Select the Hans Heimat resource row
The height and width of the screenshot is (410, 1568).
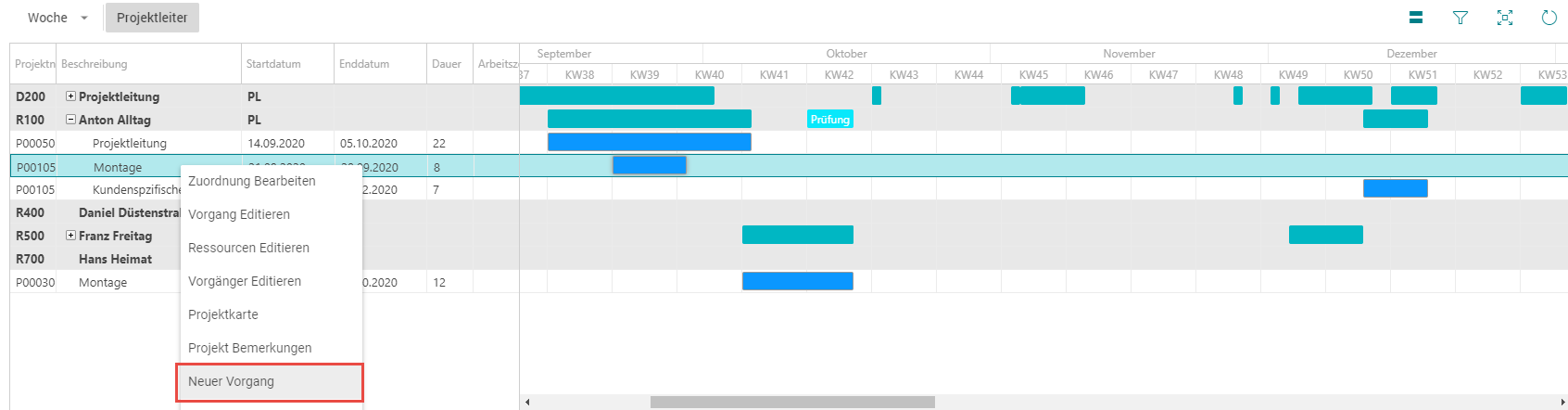(x=264, y=259)
